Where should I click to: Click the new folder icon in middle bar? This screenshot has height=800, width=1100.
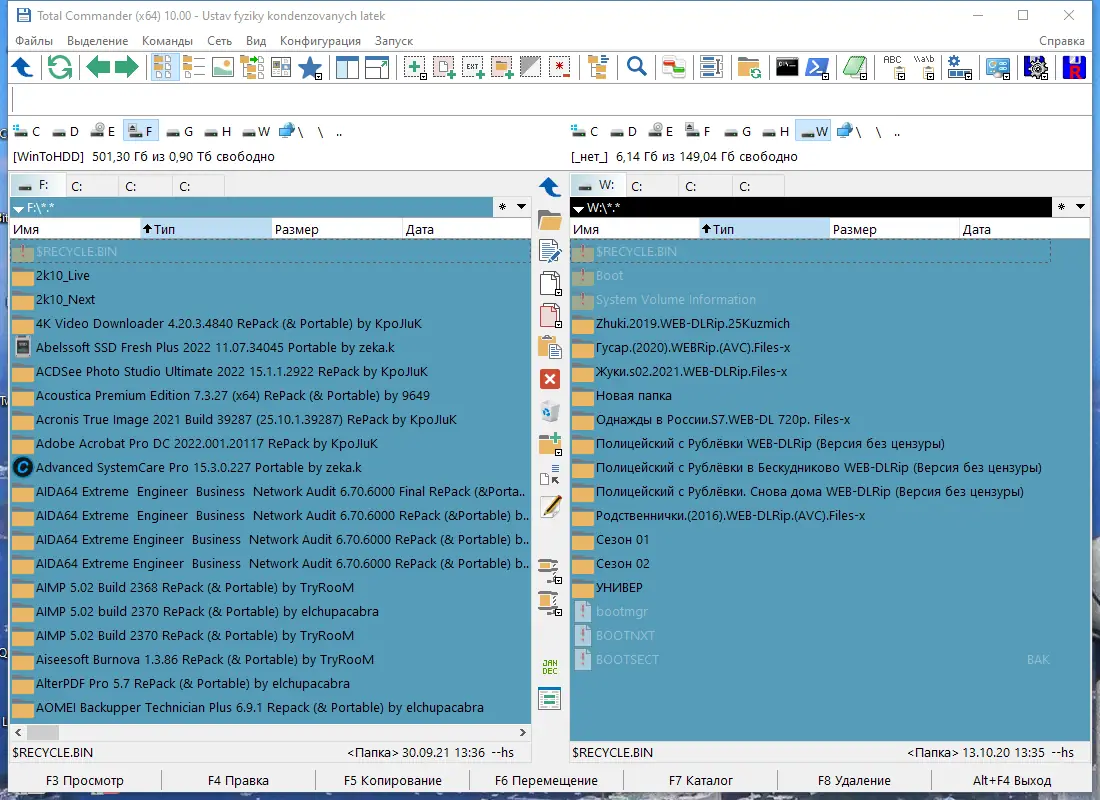(x=550, y=444)
